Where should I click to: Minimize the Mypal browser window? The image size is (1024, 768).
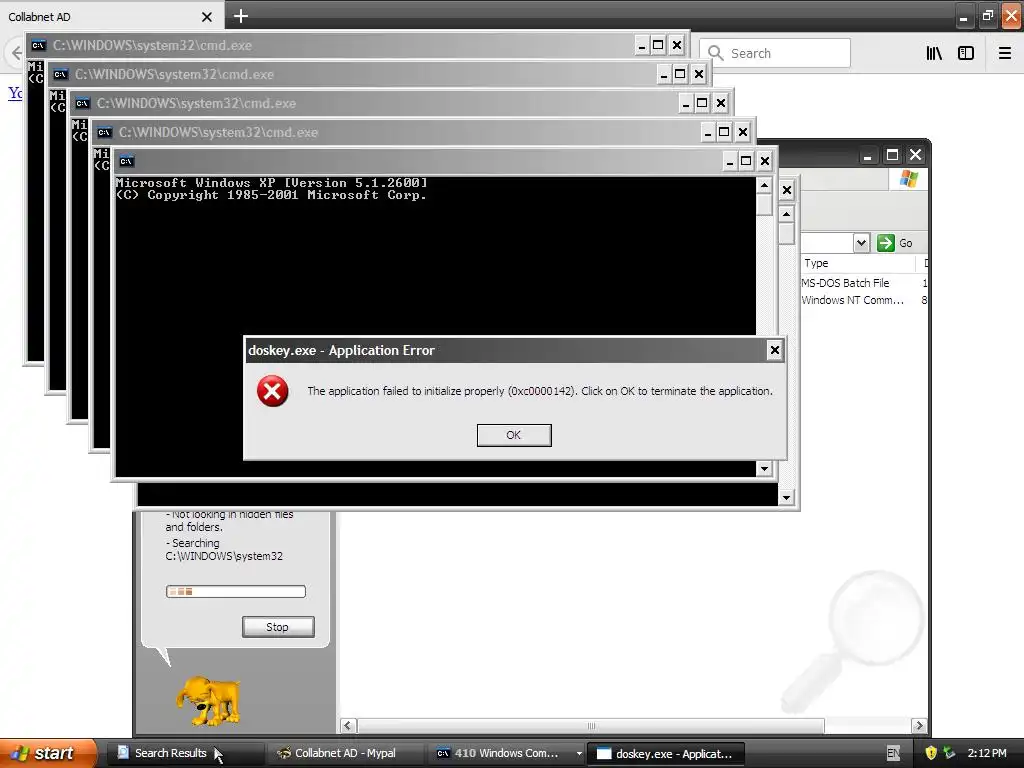click(963, 17)
